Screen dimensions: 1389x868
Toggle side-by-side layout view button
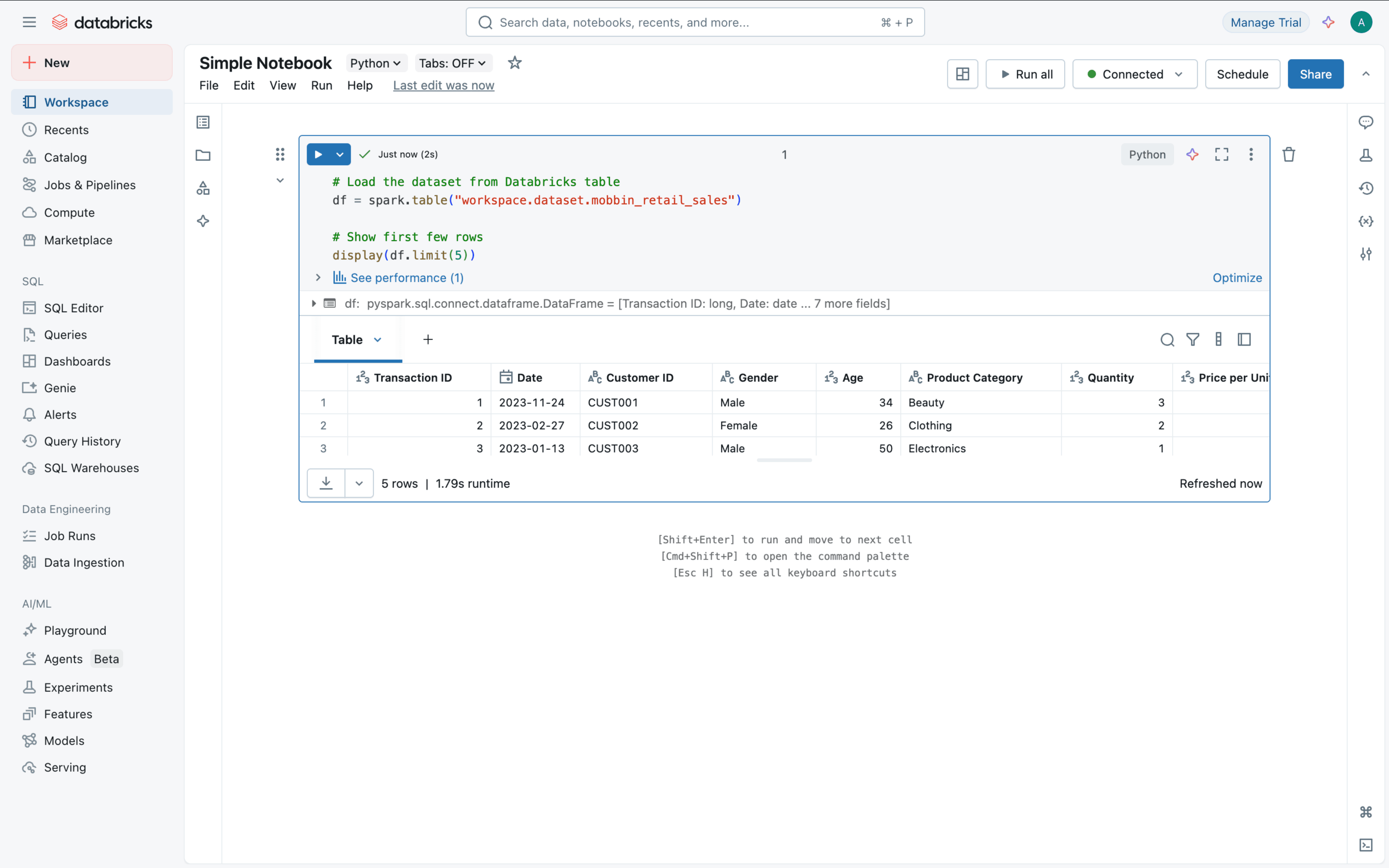963,74
